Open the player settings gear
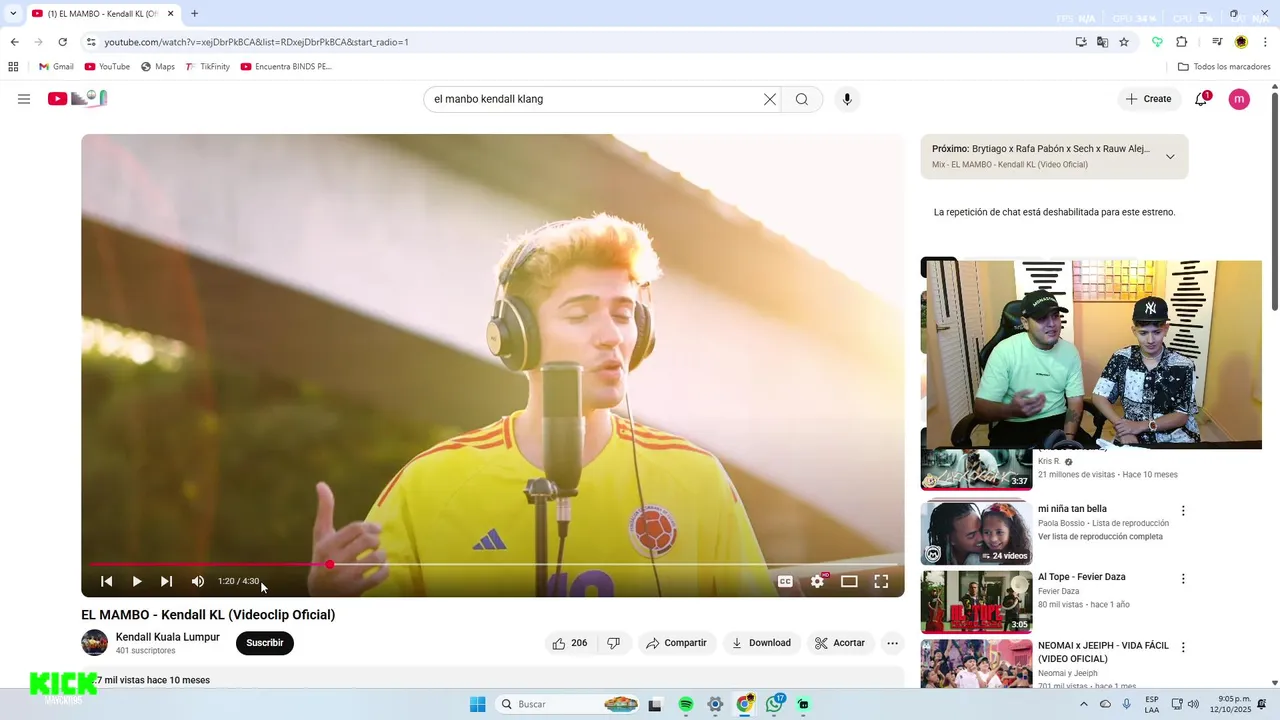The height and width of the screenshot is (720, 1280). 818,581
